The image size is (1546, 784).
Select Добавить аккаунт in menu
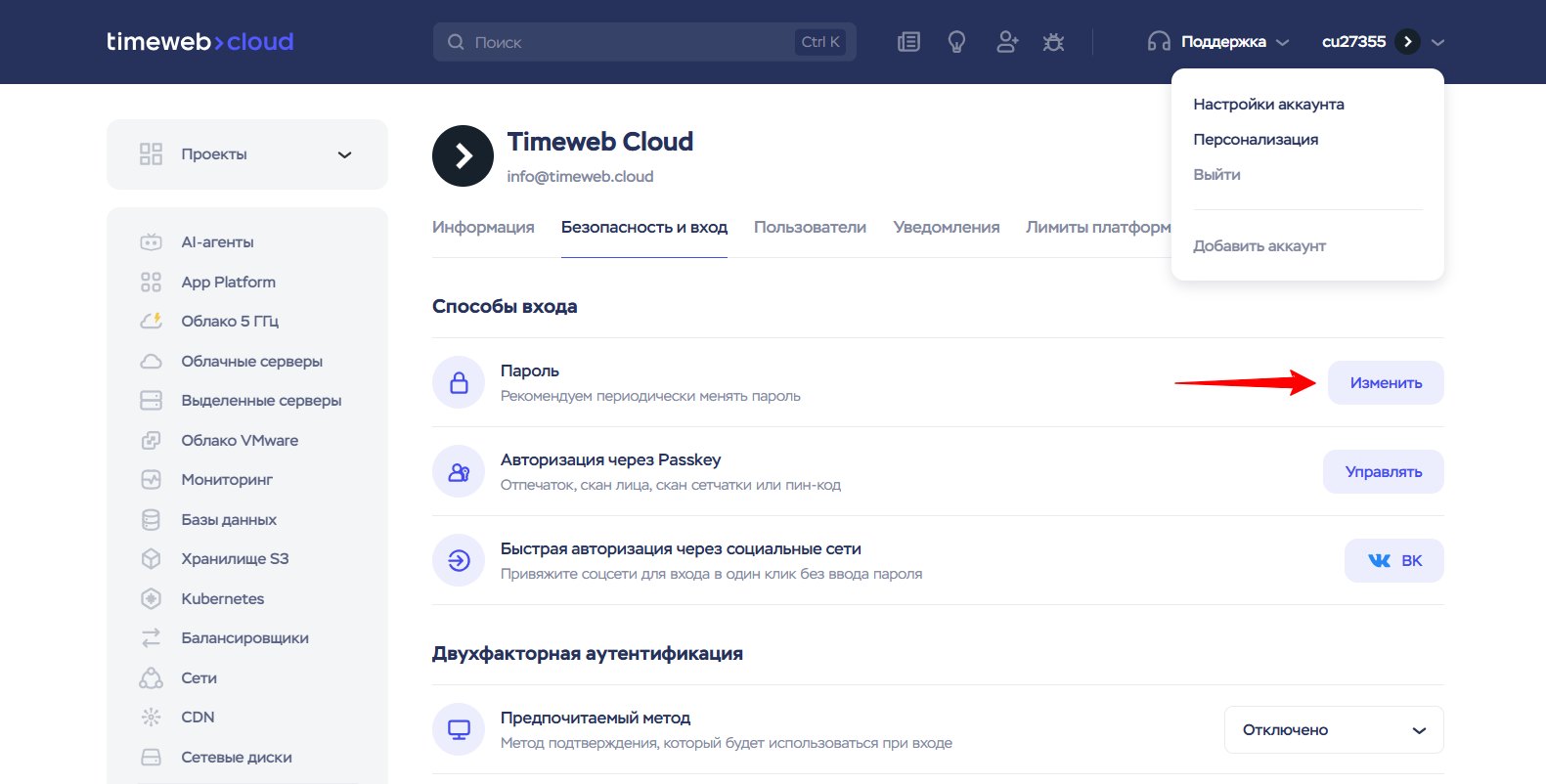(1259, 246)
